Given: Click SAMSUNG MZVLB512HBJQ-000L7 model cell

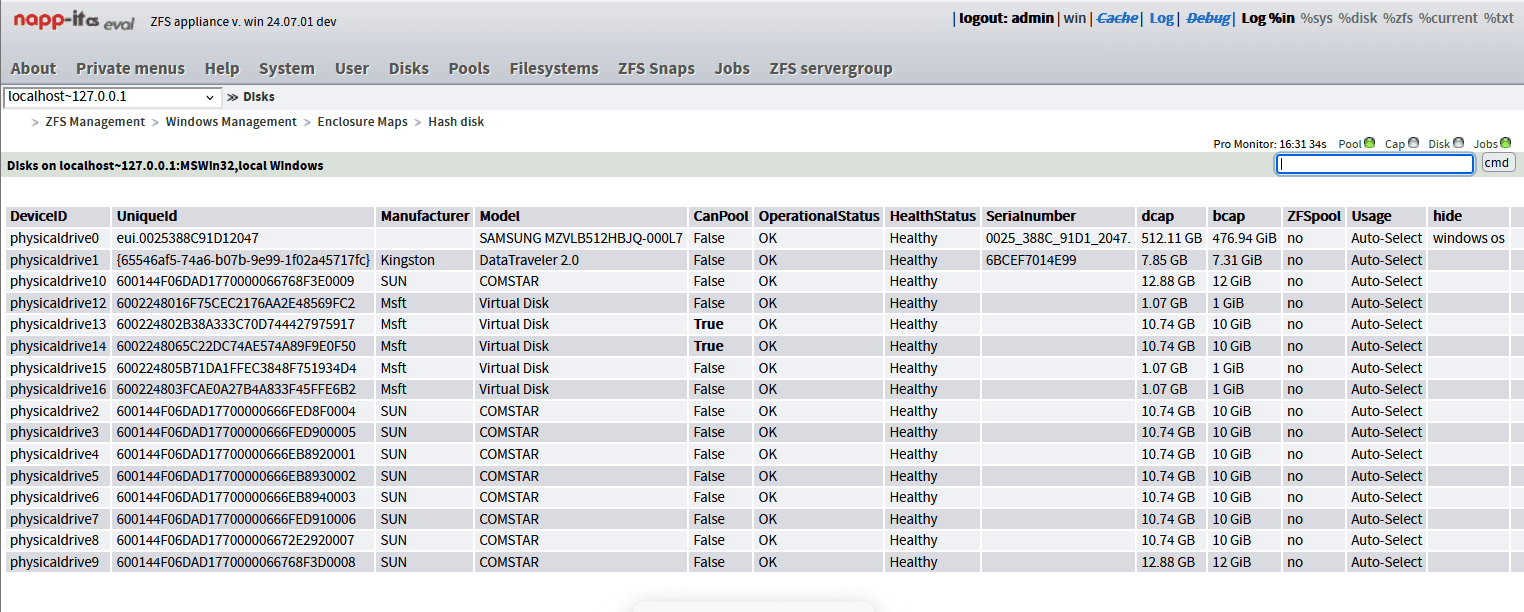Looking at the screenshot, I should coord(581,238).
